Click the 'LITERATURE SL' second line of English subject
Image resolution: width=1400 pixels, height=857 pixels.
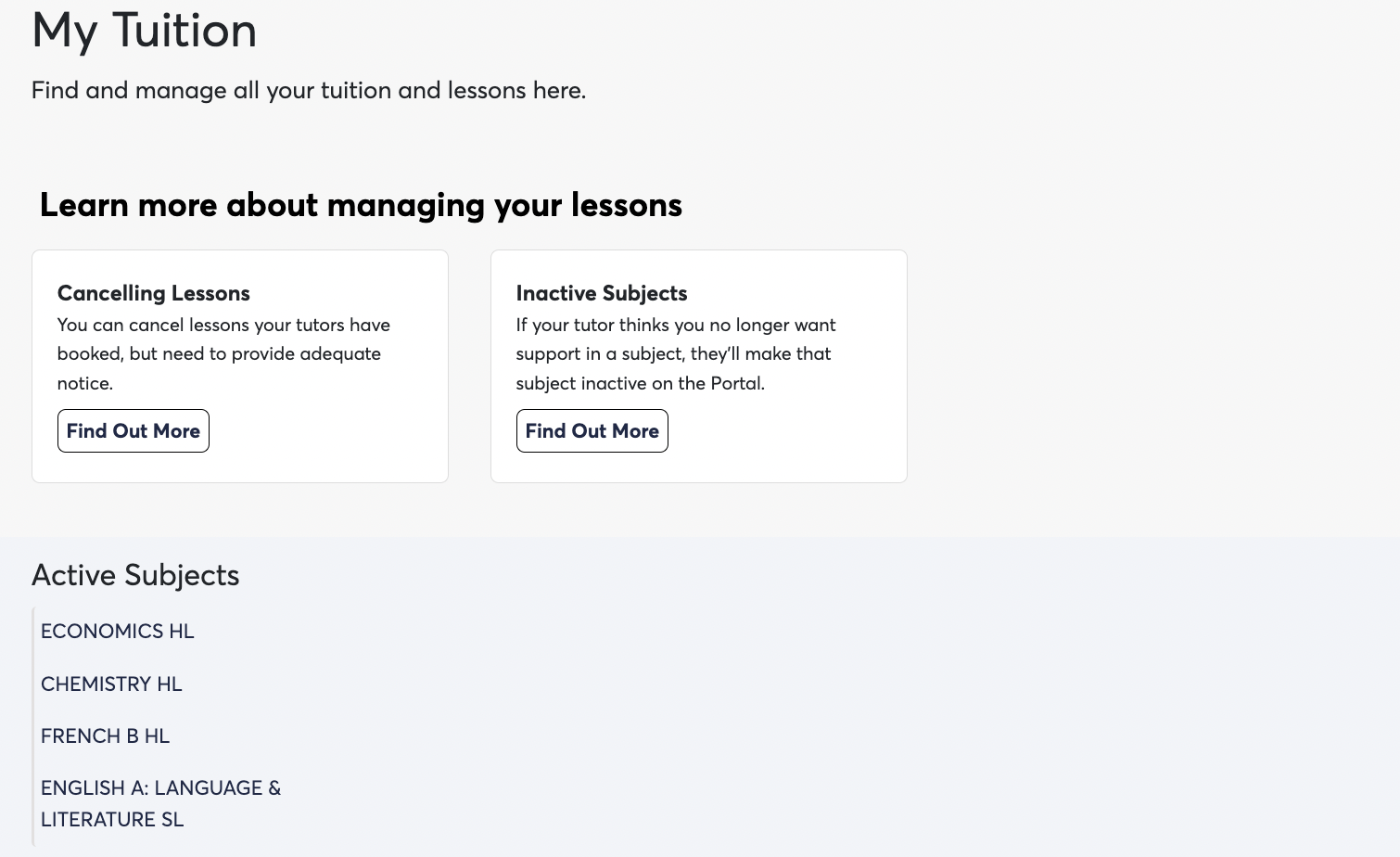point(112,820)
